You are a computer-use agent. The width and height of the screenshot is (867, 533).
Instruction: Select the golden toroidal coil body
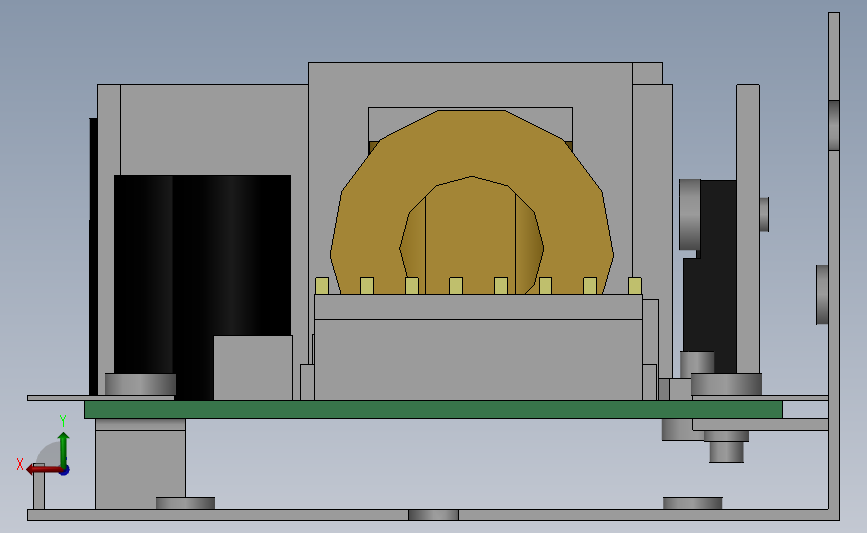coord(472,202)
